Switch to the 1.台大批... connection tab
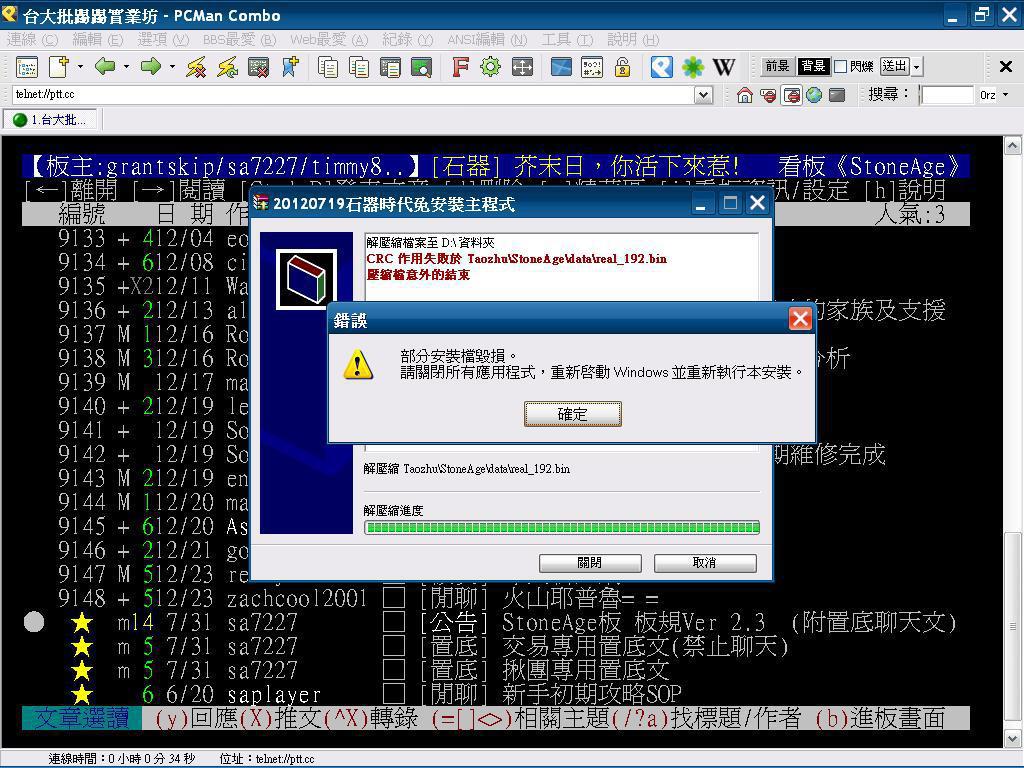The height and width of the screenshot is (768, 1024). tap(51, 120)
